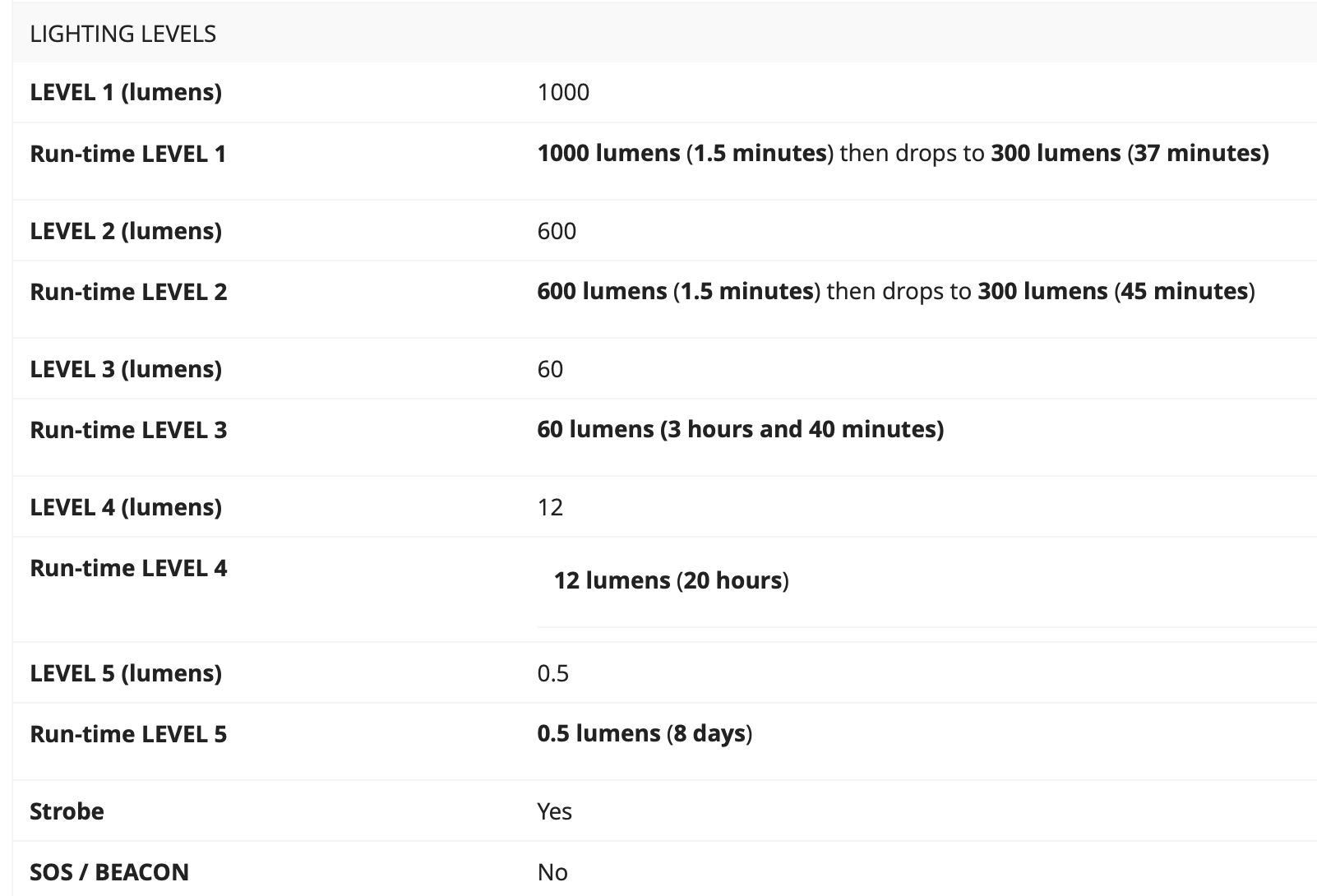Viewport: 1317px width, 896px height.
Task: Select the LEVEL 1 (lumens) row label
Action: tap(126, 92)
